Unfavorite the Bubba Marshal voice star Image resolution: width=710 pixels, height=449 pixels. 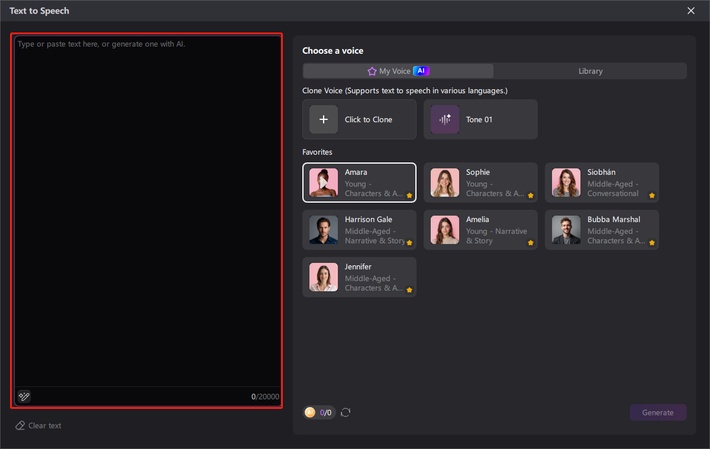pyautogui.click(x=652, y=243)
